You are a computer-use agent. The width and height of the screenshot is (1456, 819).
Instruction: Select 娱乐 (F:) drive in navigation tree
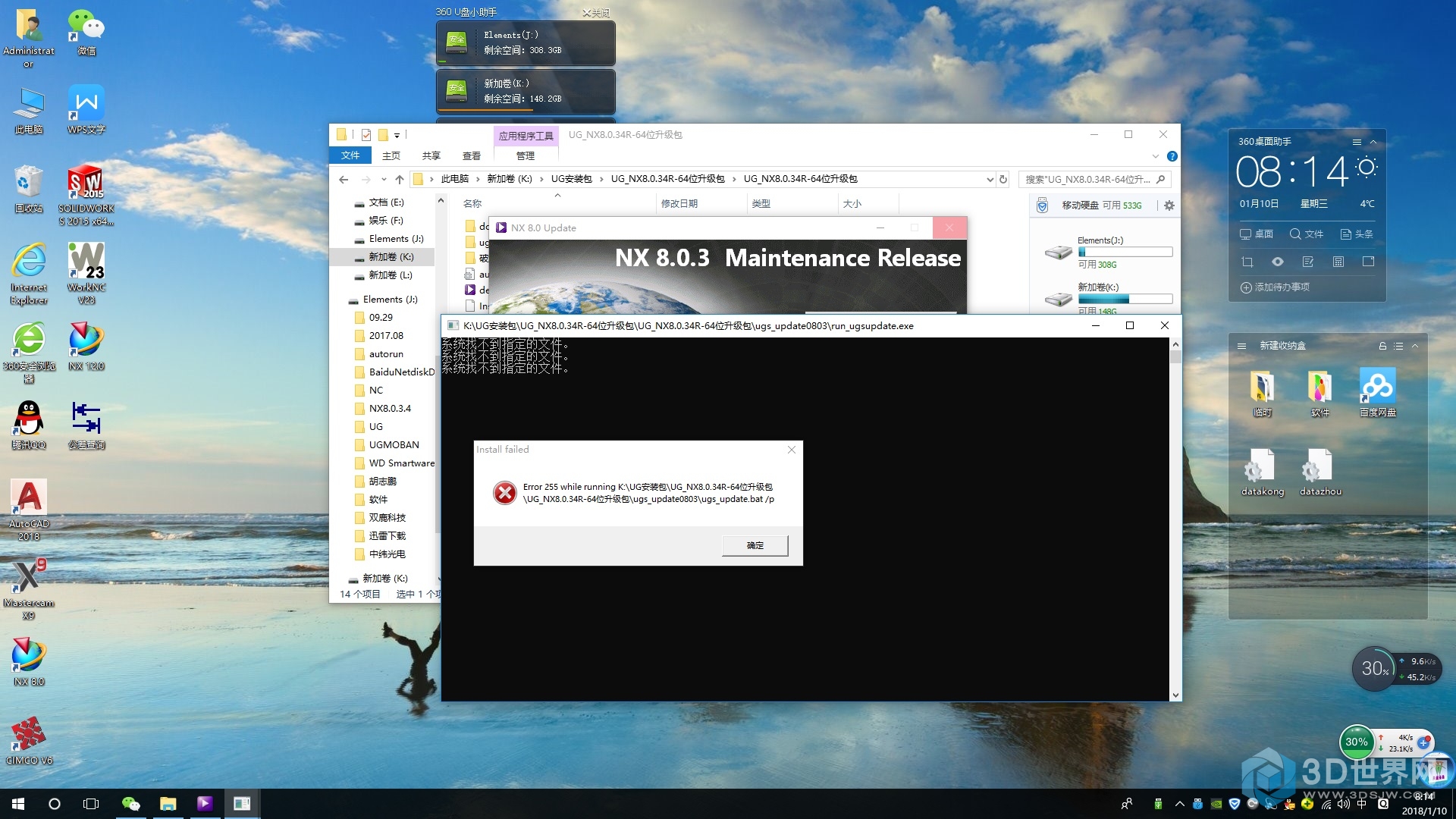[x=386, y=221]
